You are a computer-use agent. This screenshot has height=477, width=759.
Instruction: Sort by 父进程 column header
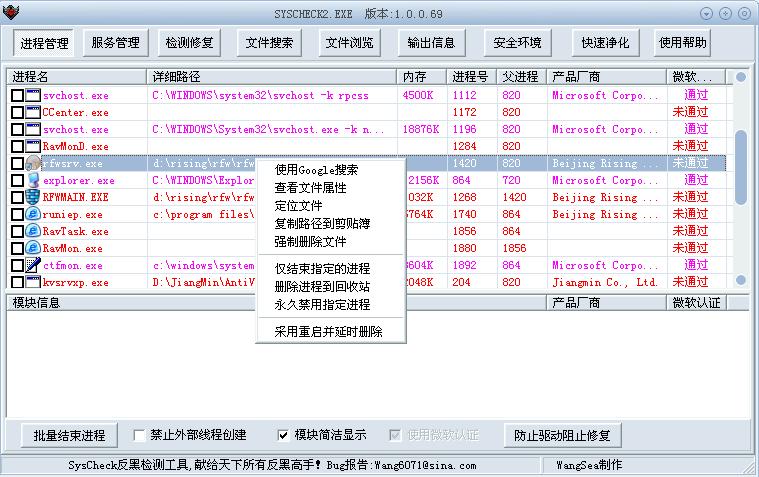[x=522, y=77]
